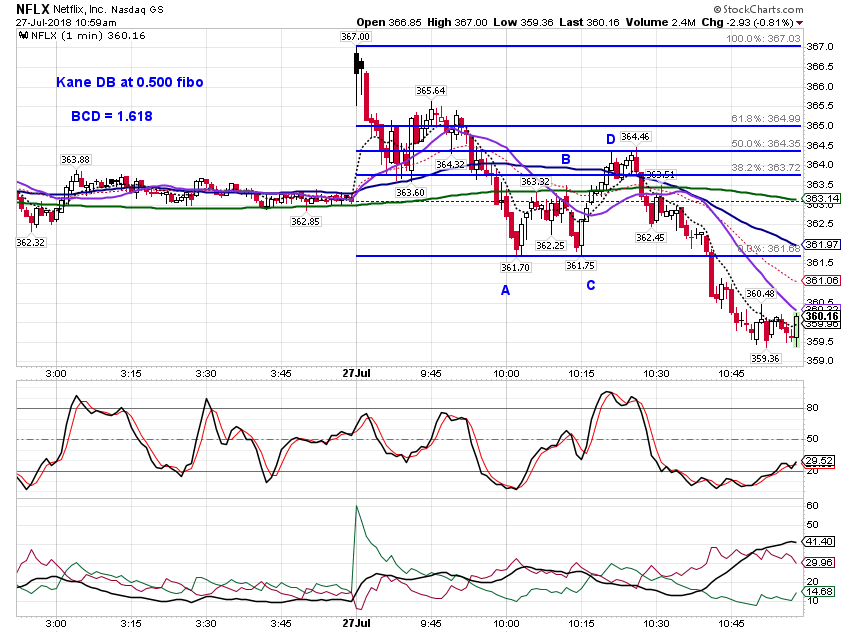Click the blue pattern point label B
850x633 pixels.
(565, 159)
